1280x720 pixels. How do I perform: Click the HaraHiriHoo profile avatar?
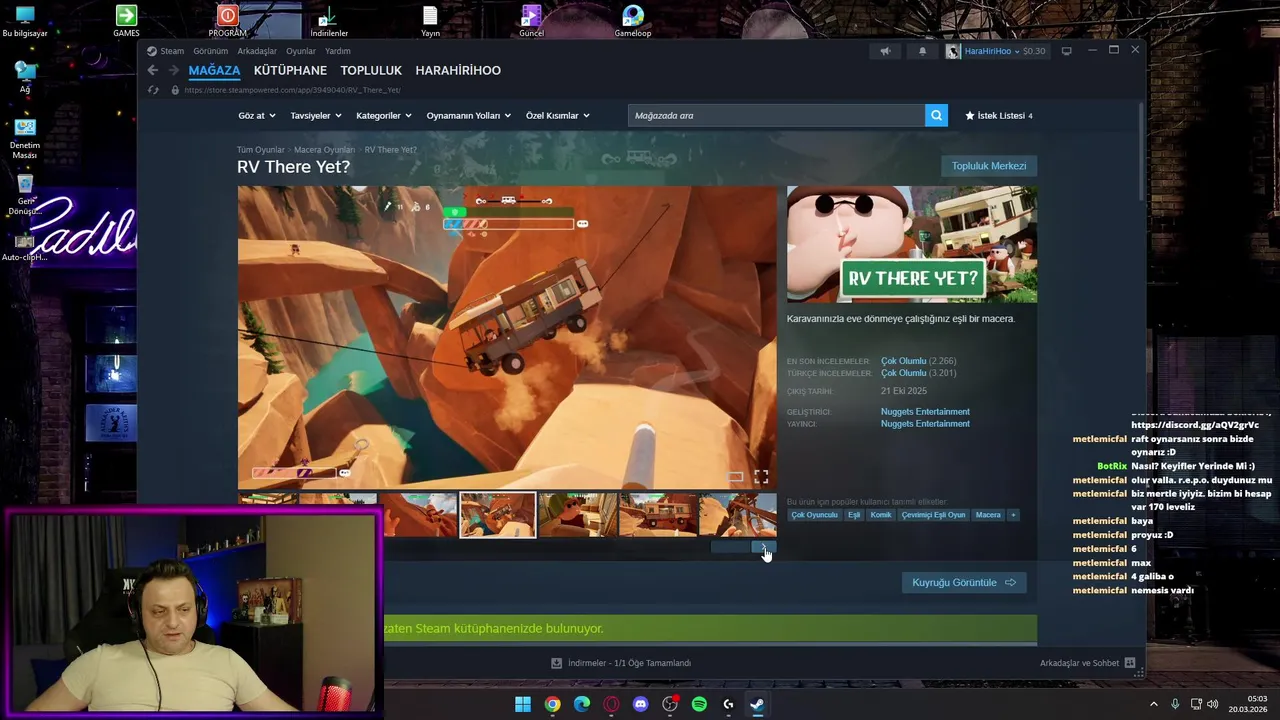pos(952,51)
